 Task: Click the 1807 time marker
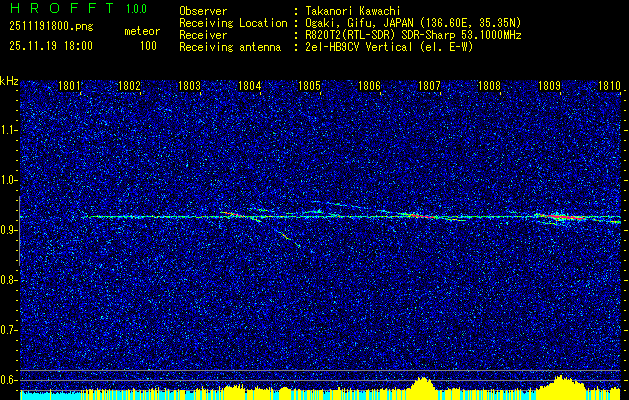pos(429,86)
